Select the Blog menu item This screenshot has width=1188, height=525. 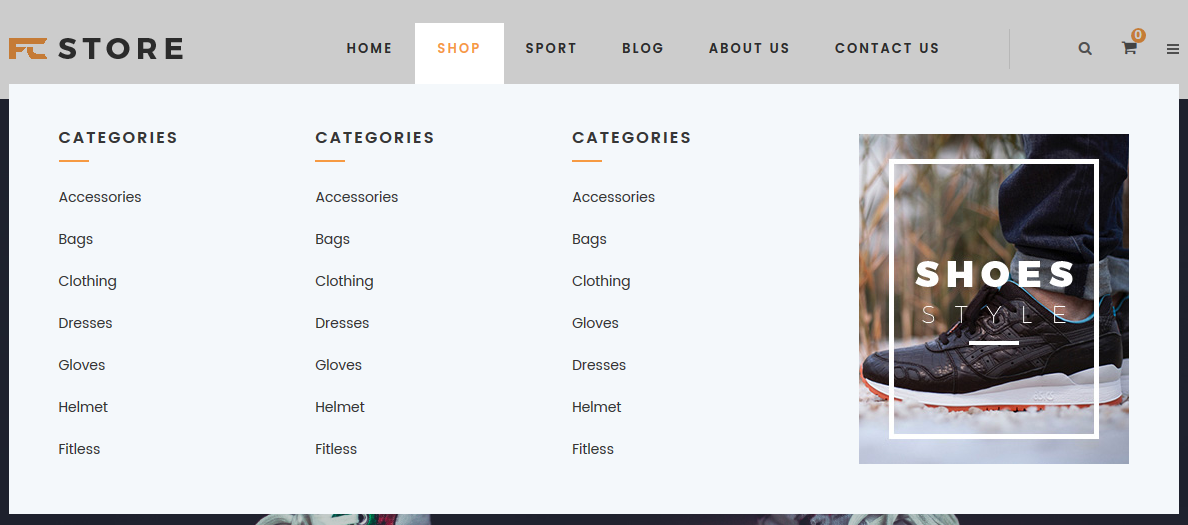click(643, 48)
